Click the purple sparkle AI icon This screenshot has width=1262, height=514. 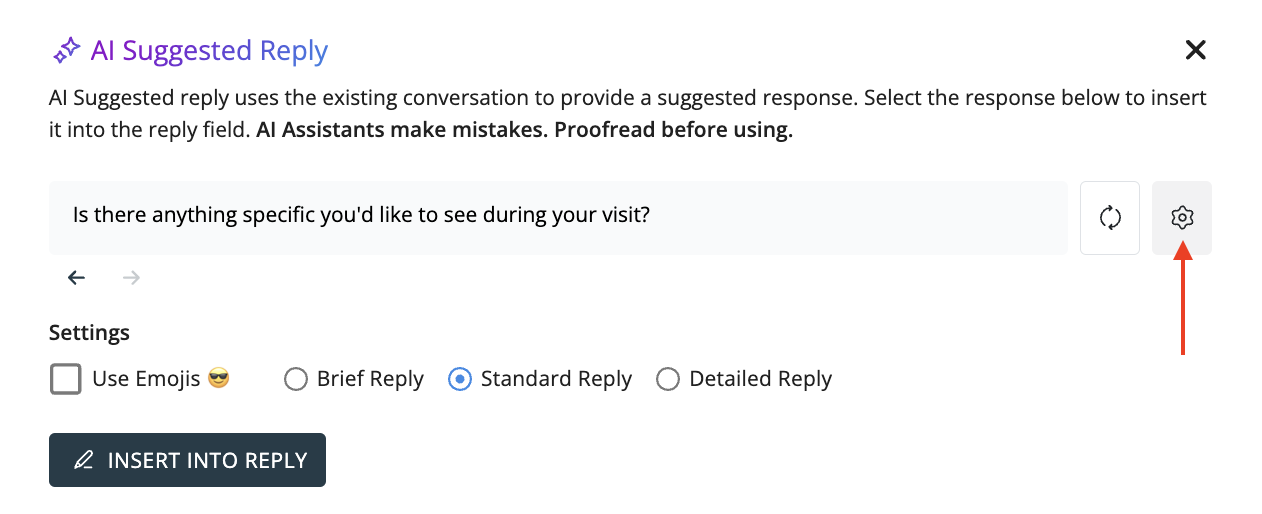click(67, 50)
